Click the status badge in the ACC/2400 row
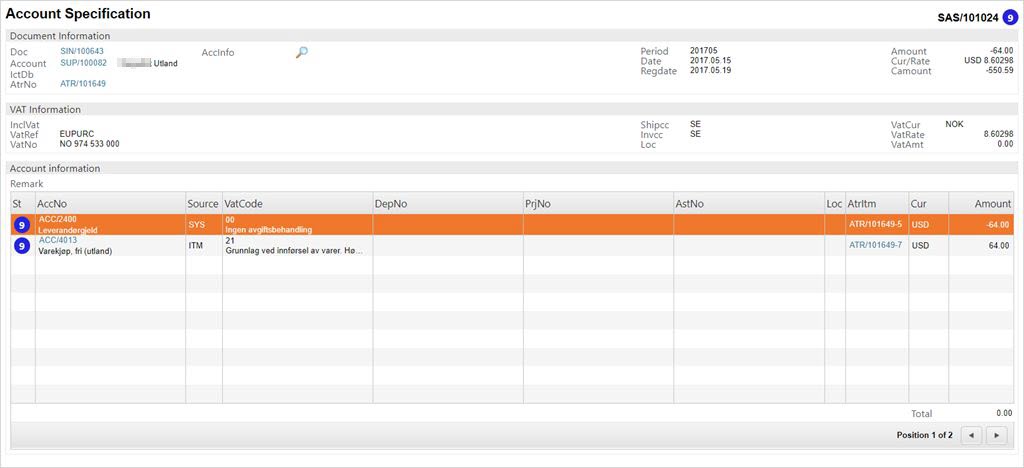 22,225
